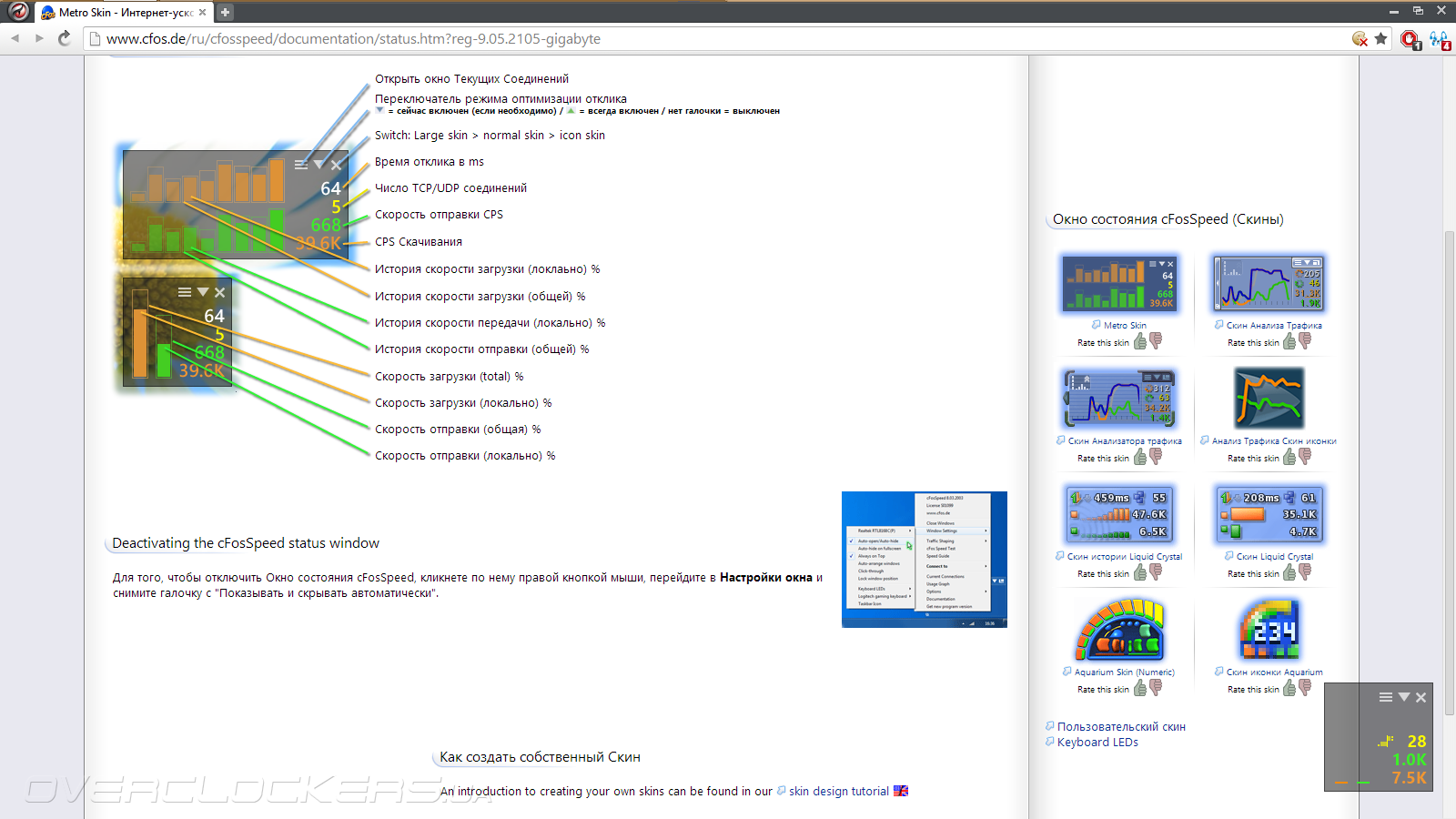Click the 'Окно состояния cFosSpeed (Скины)' heading

tap(1168, 219)
